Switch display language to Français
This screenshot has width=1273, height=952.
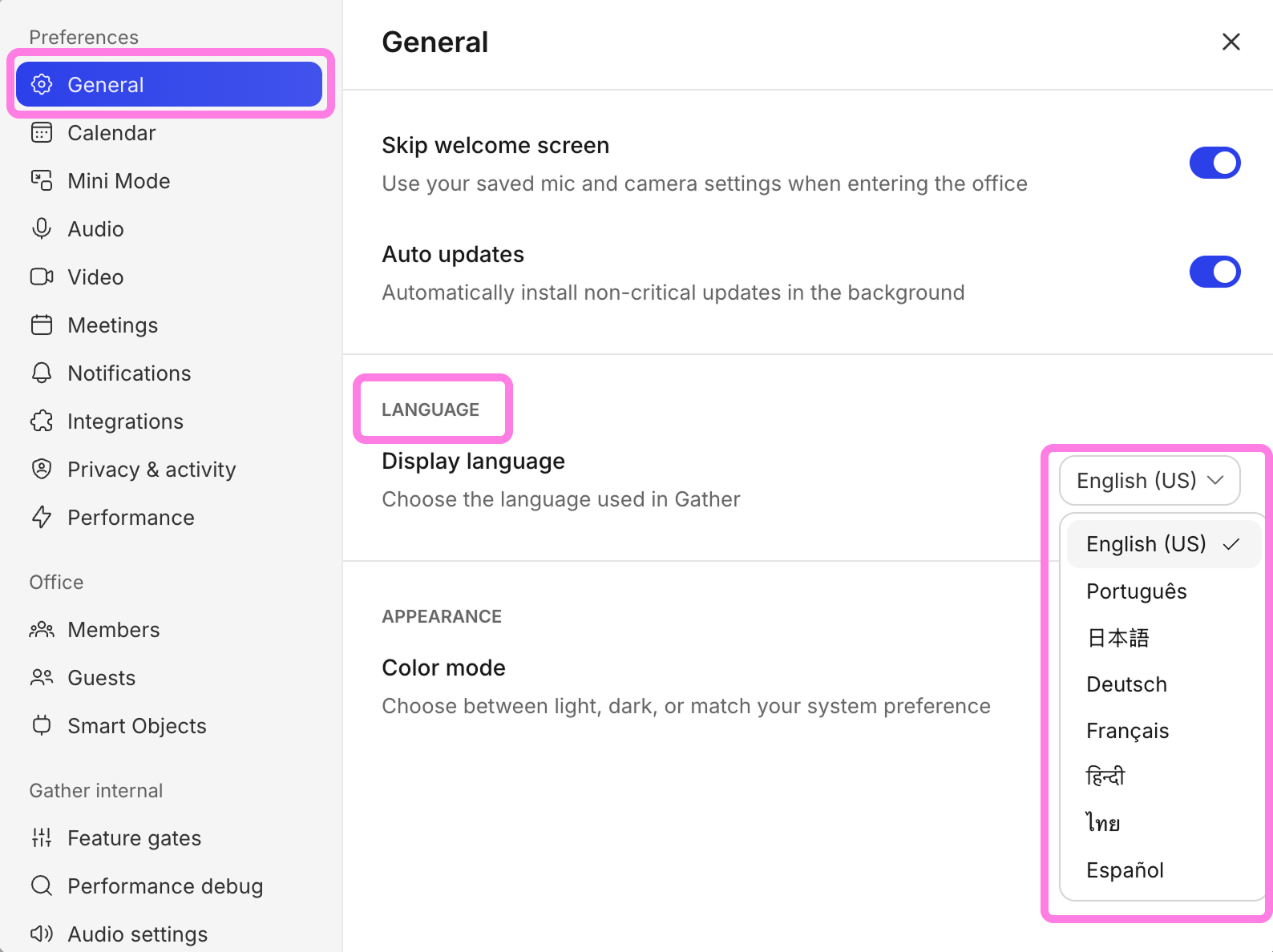point(1163,730)
